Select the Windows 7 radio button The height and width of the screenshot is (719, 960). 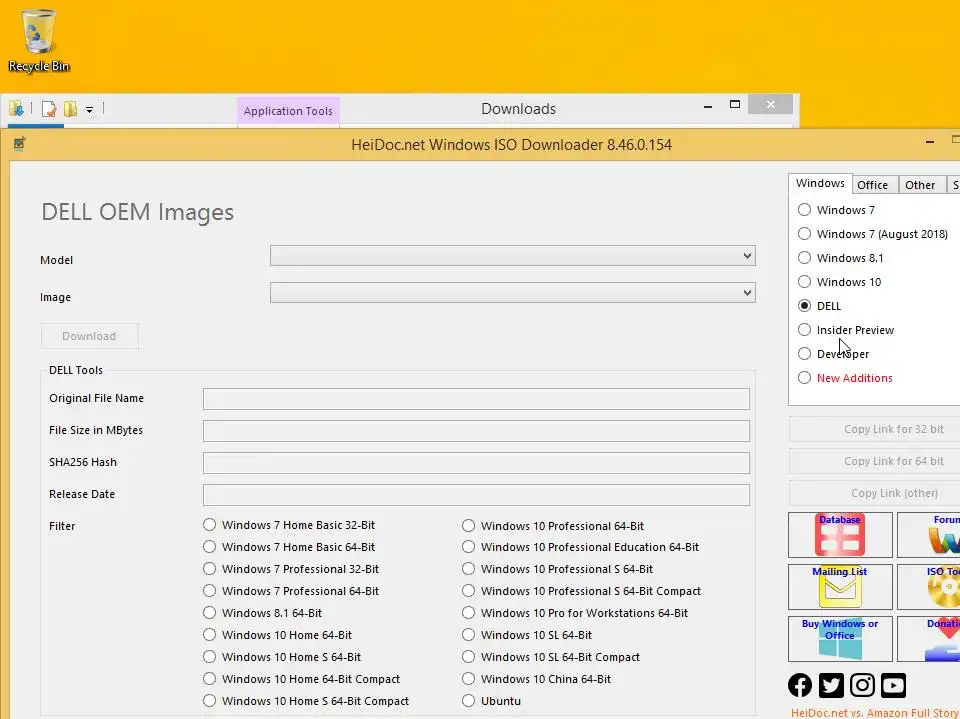804,210
